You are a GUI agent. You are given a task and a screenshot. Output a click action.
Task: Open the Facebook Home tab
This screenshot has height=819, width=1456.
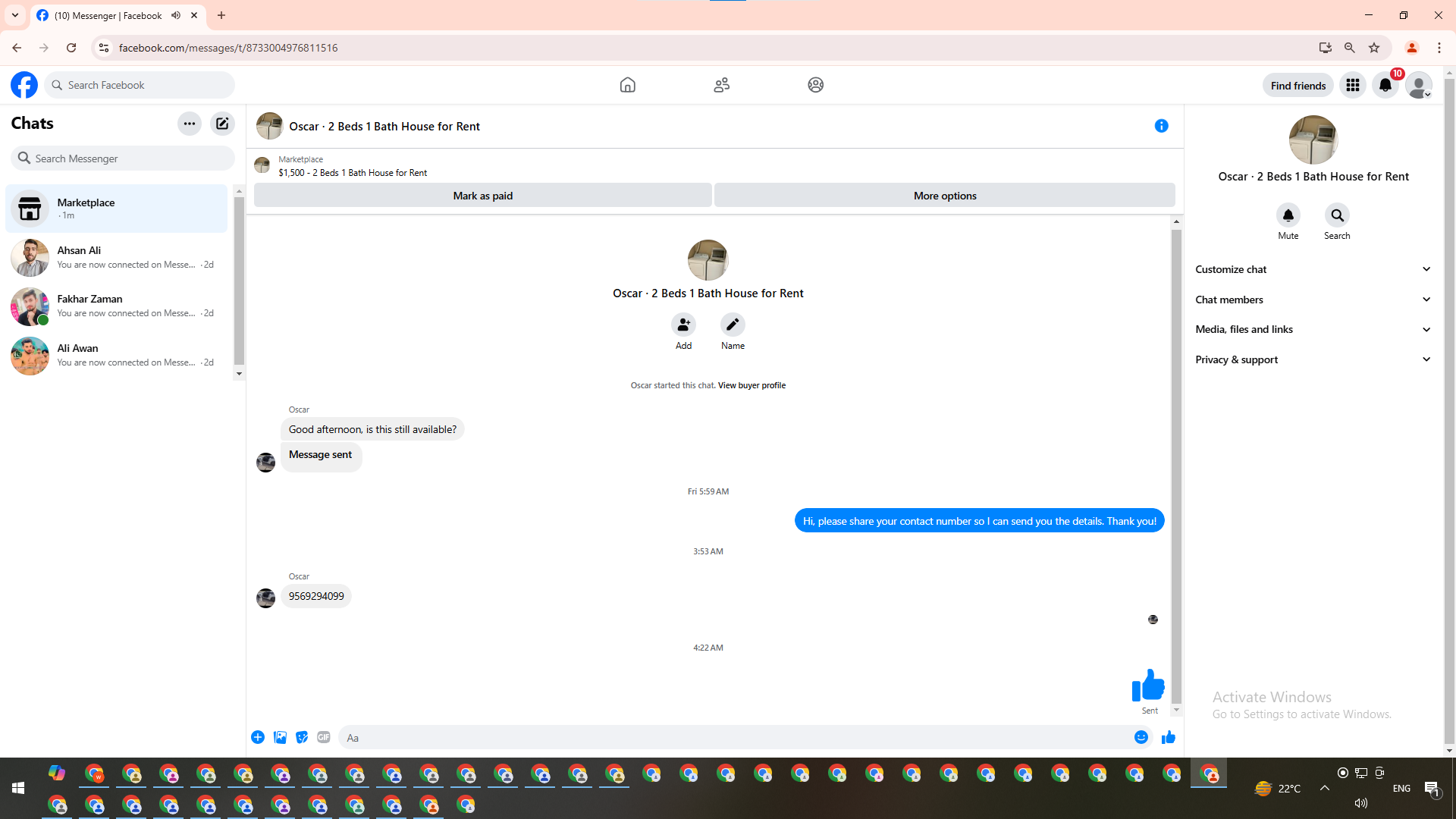[x=627, y=85]
